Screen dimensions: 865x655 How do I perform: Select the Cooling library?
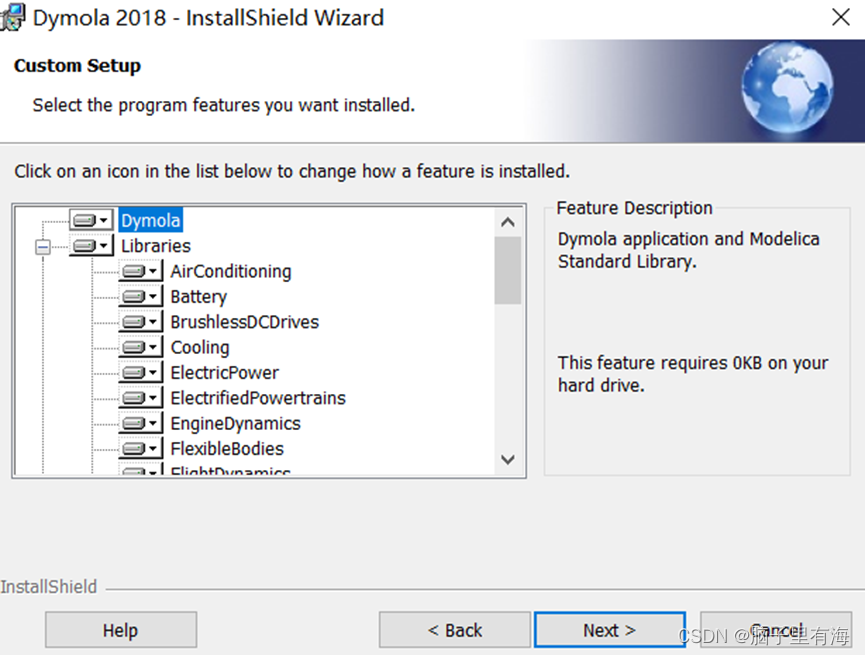(x=200, y=348)
